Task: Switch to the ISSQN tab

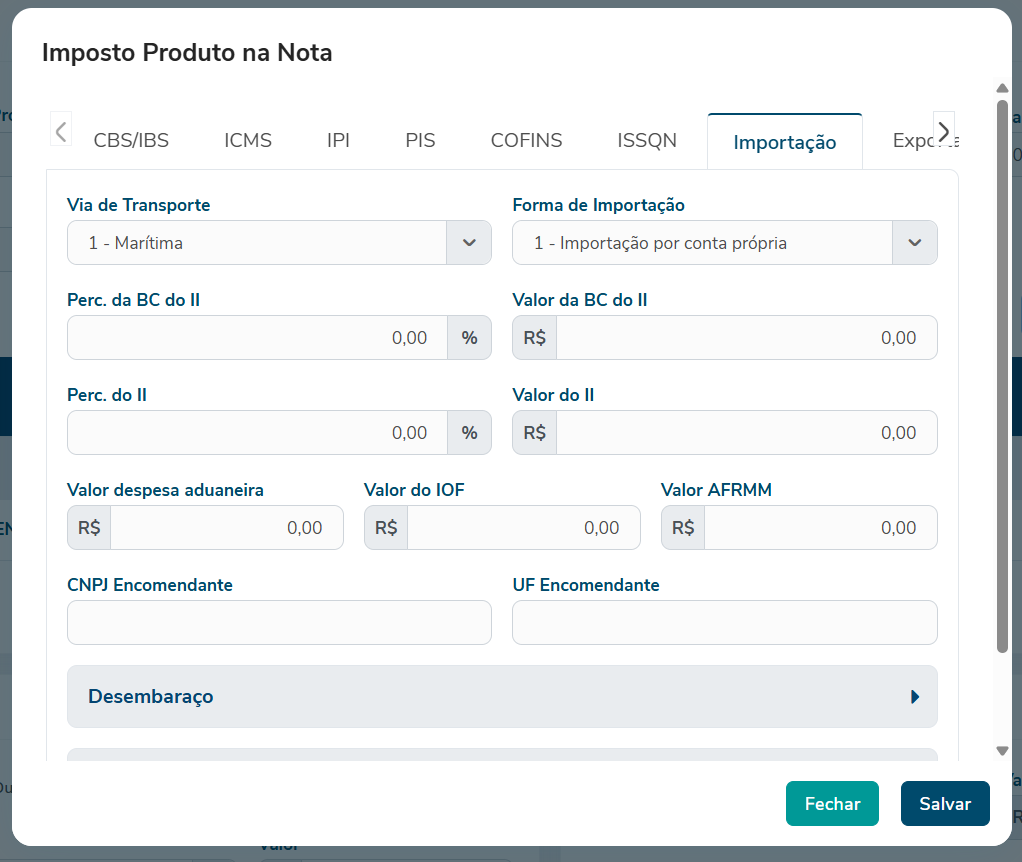Action: (x=647, y=141)
